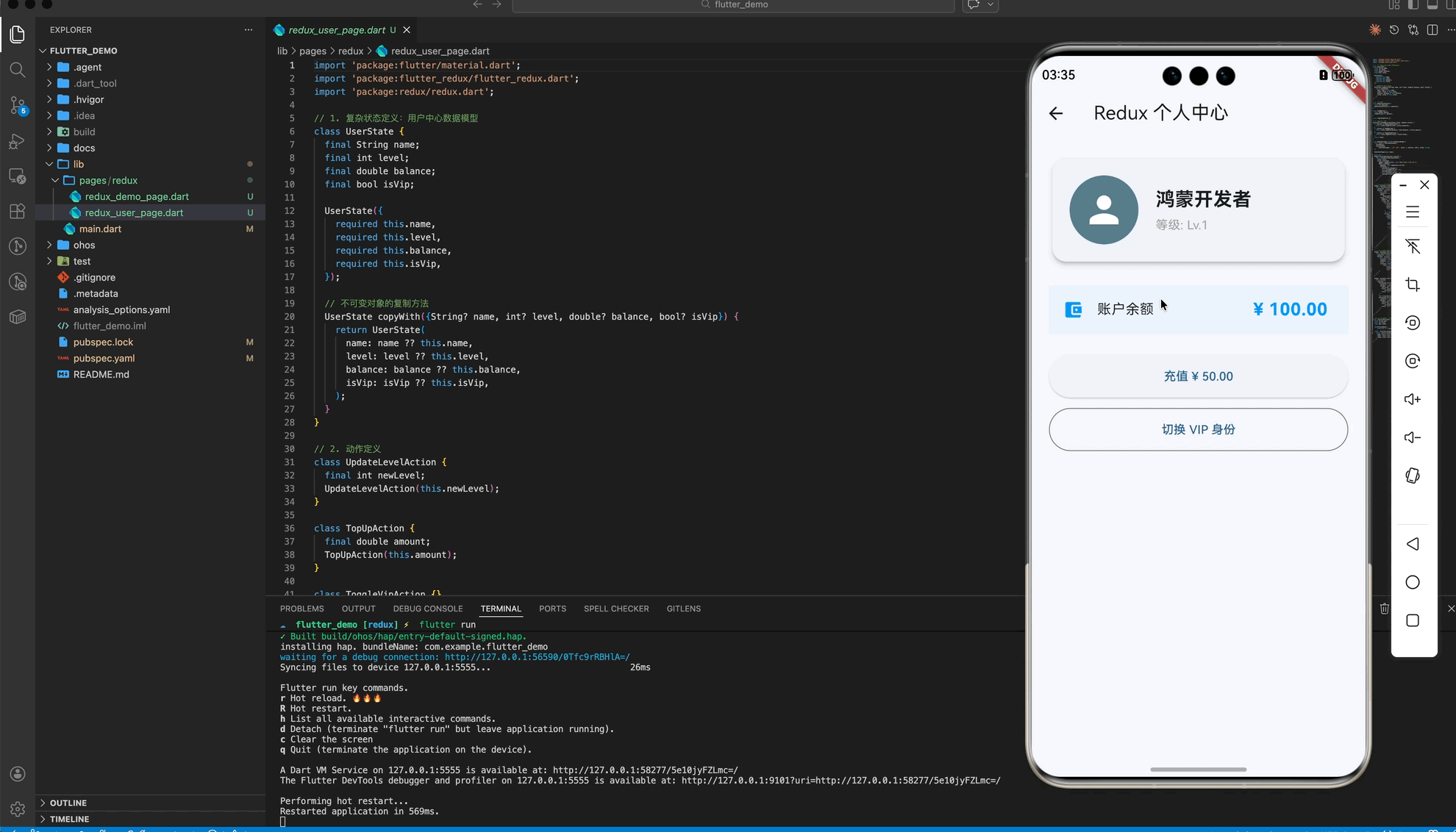Open the Extensions view icon

[x=18, y=212]
